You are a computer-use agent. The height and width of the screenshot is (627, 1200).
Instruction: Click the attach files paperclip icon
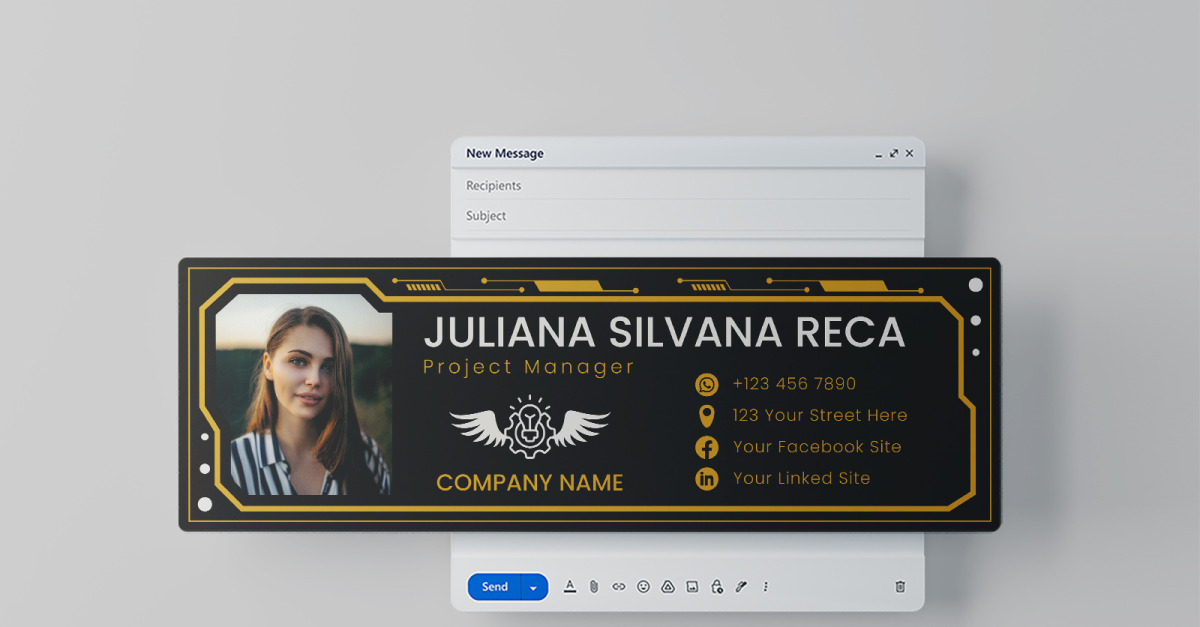pyautogui.click(x=594, y=587)
